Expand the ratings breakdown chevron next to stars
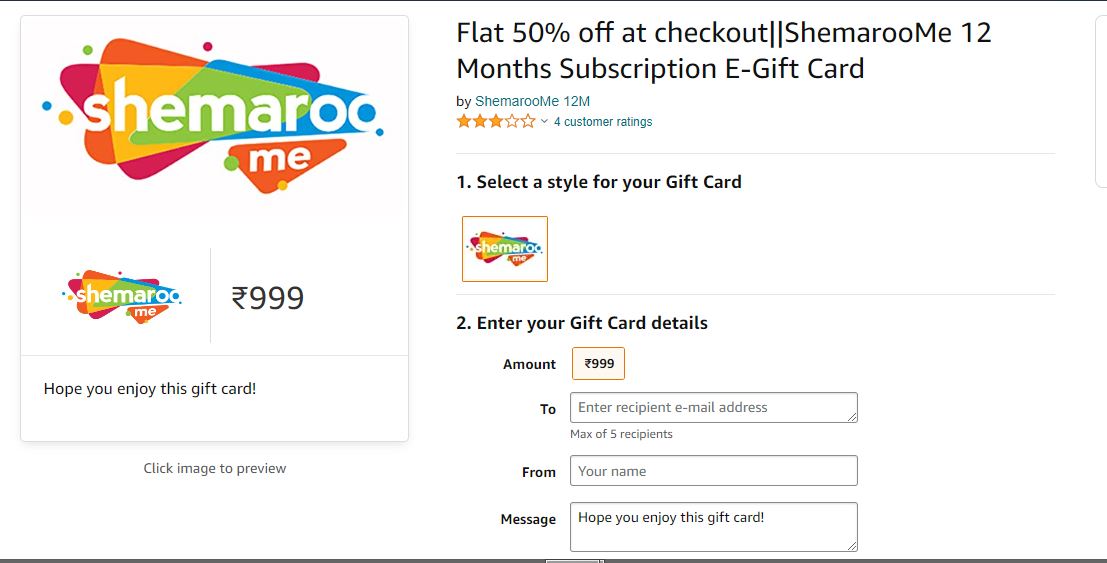This screenshot has width=1107, height=563. pos(544,122)
